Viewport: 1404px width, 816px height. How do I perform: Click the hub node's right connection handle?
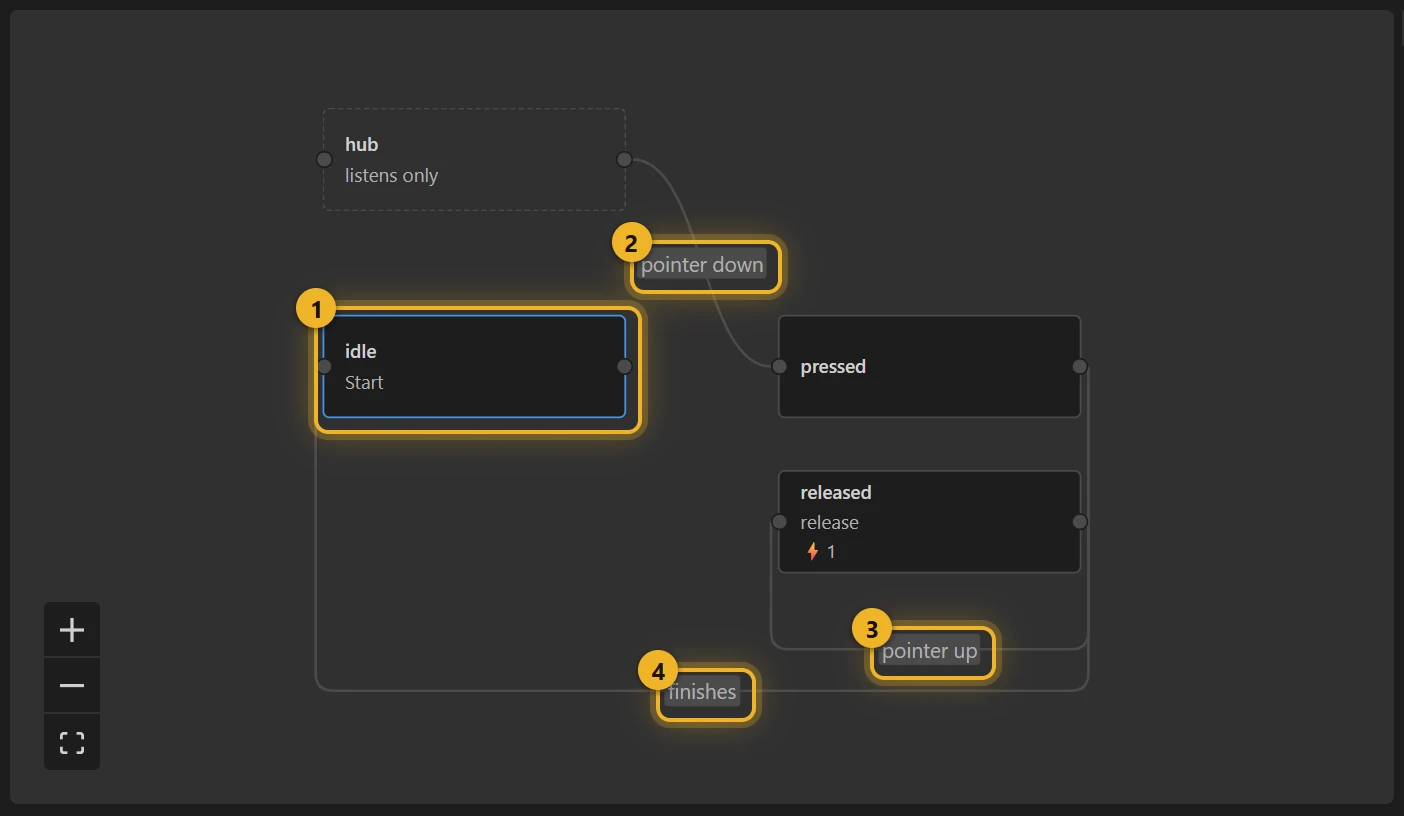click(x=625, y=160)
